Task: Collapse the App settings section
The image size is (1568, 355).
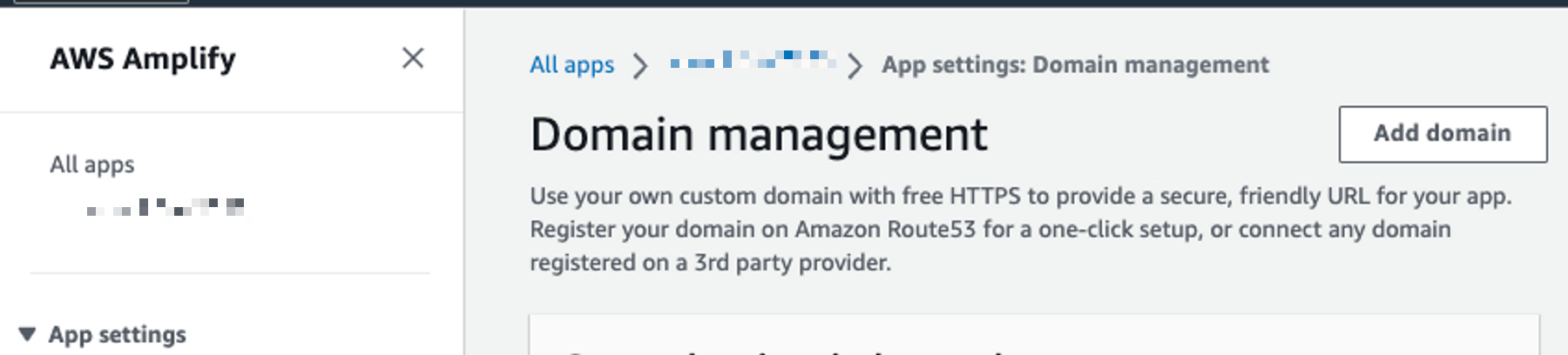Action: [x=28, y=334]
